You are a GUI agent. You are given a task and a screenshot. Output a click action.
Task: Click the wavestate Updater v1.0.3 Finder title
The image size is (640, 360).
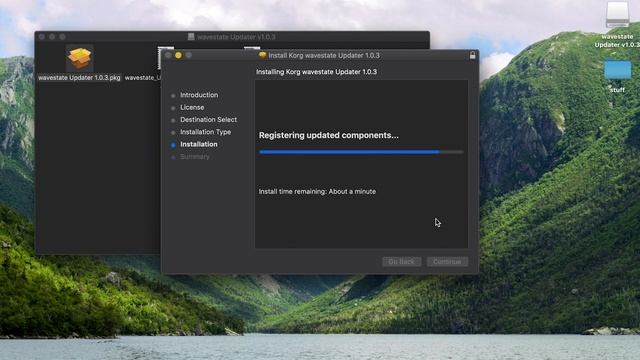[236, 37]
